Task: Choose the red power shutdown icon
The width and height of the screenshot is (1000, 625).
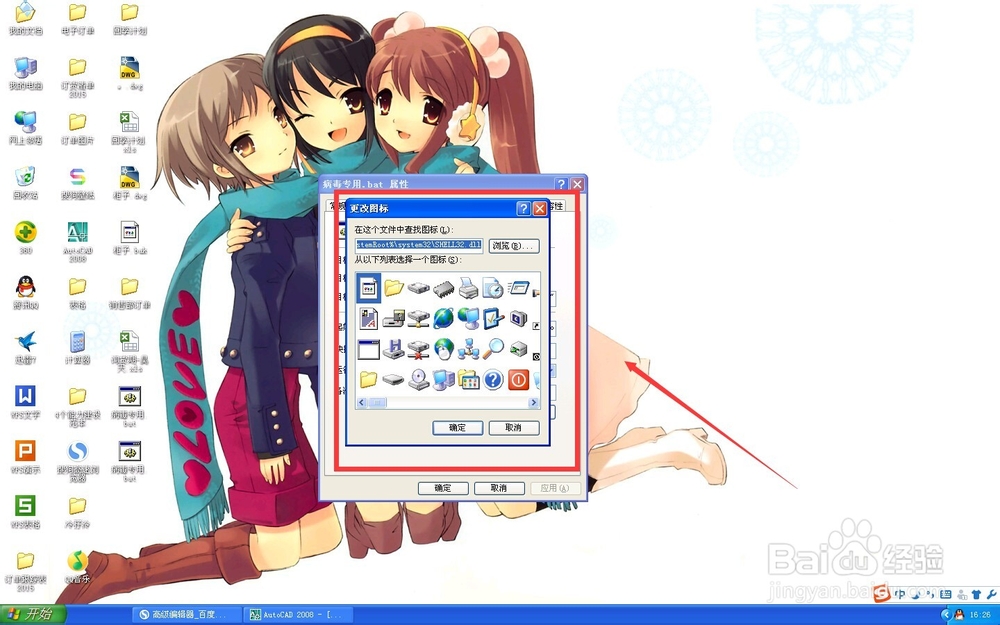Action: pos(518,380)
